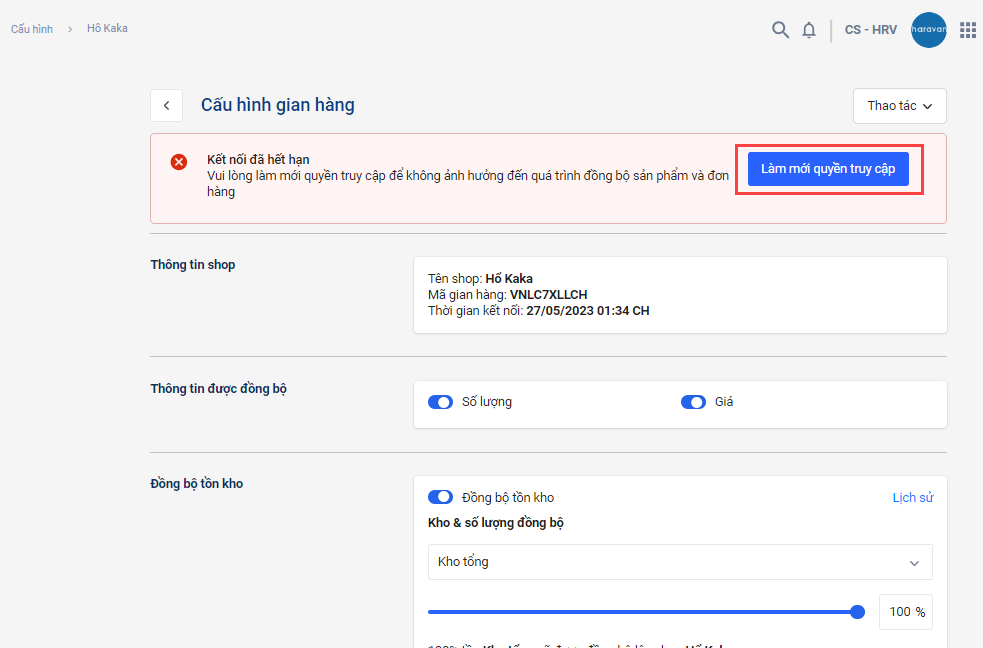This screenshot has height=648, width=983.
Task: Open the search magnifier icon
Action: click(x=780, y=30)
